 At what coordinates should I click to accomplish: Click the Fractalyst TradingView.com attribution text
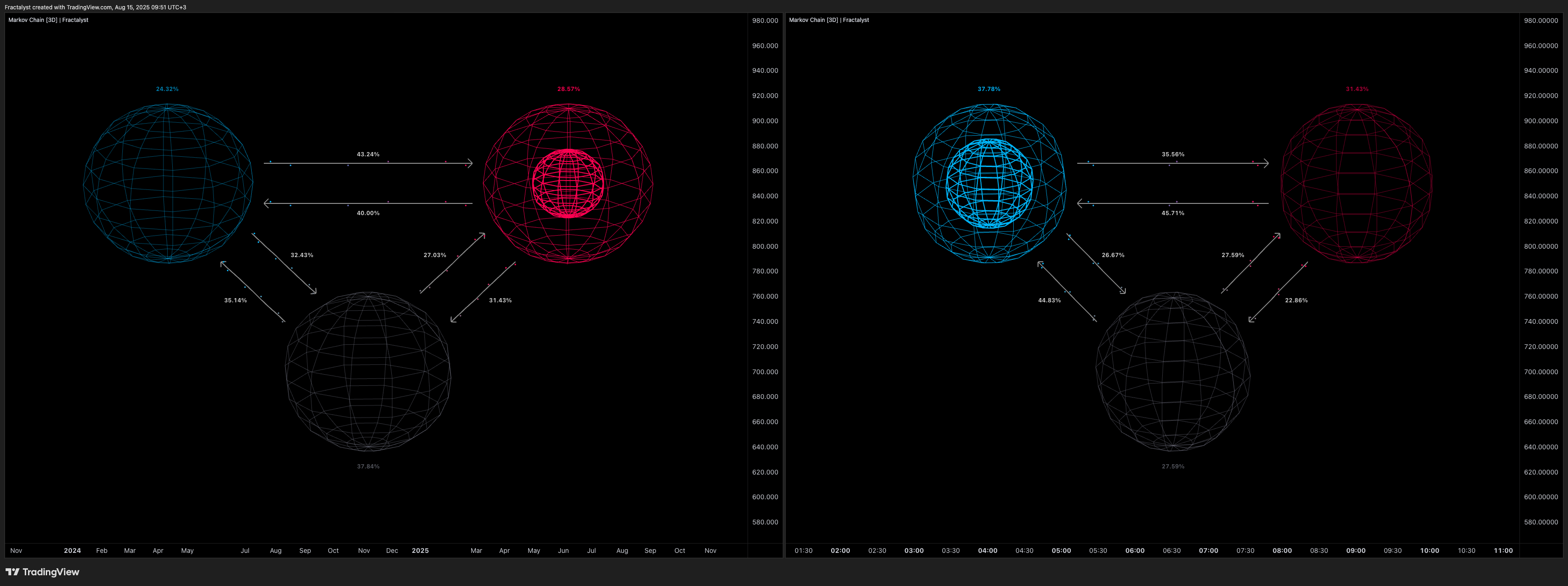pyautogui.click(x=96, y=7)
